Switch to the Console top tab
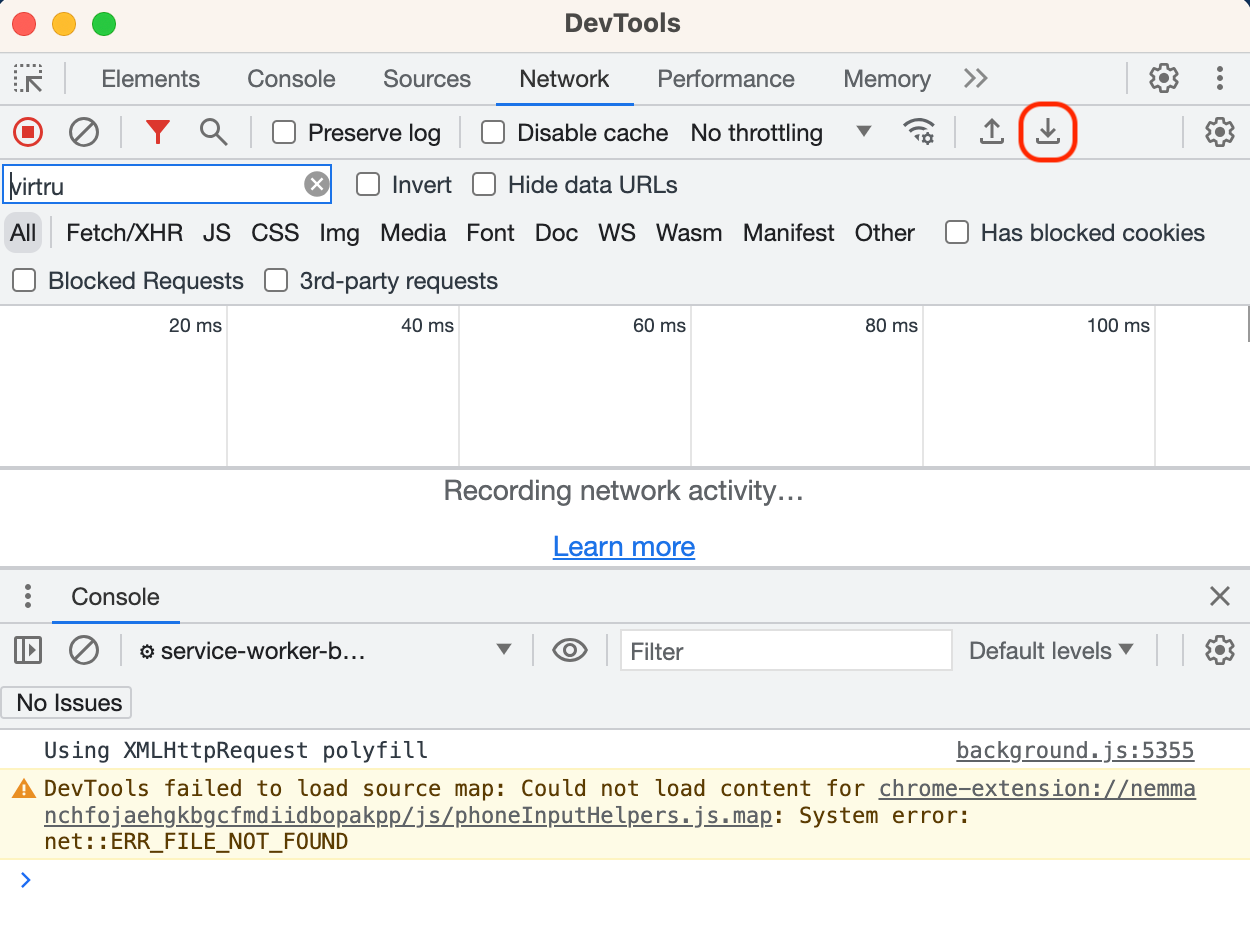The width and height of the screenshot is (1250, 934). (x=291, y=79)
